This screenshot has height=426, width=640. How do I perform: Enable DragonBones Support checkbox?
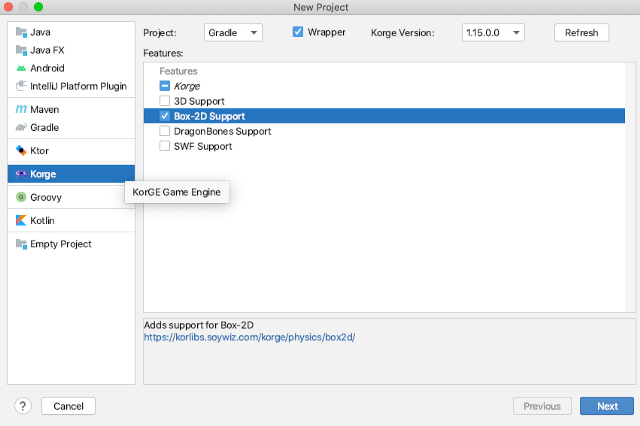pyautogui.click(x=164, y=131)
